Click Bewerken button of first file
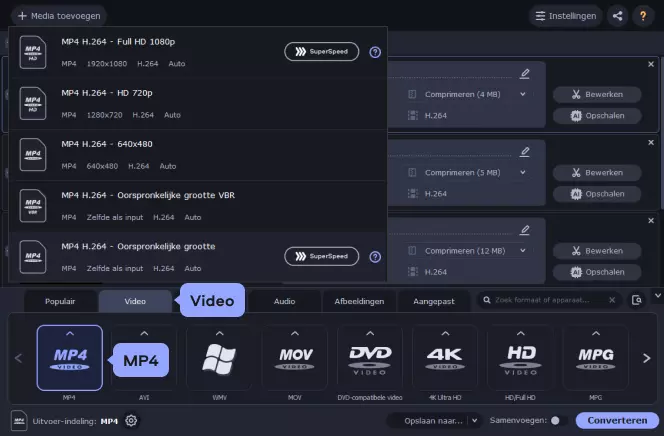Viewport: 664px width, 436px height. [597, 94]
